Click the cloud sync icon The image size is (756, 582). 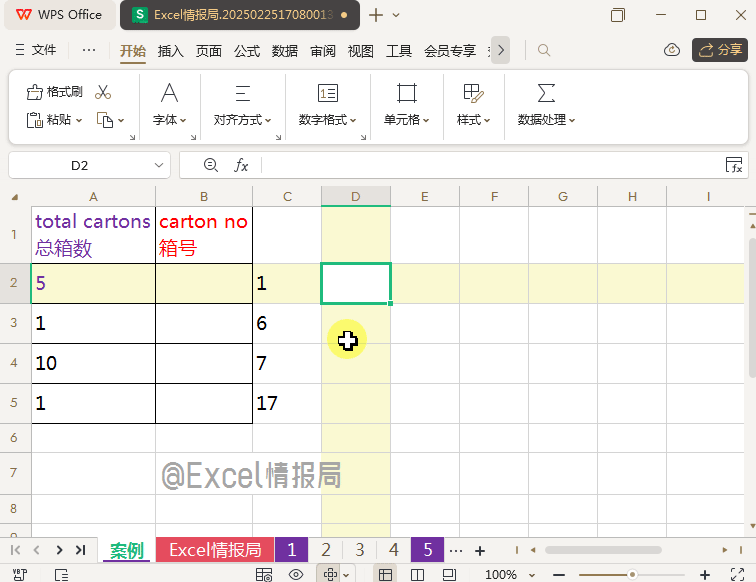672,50
